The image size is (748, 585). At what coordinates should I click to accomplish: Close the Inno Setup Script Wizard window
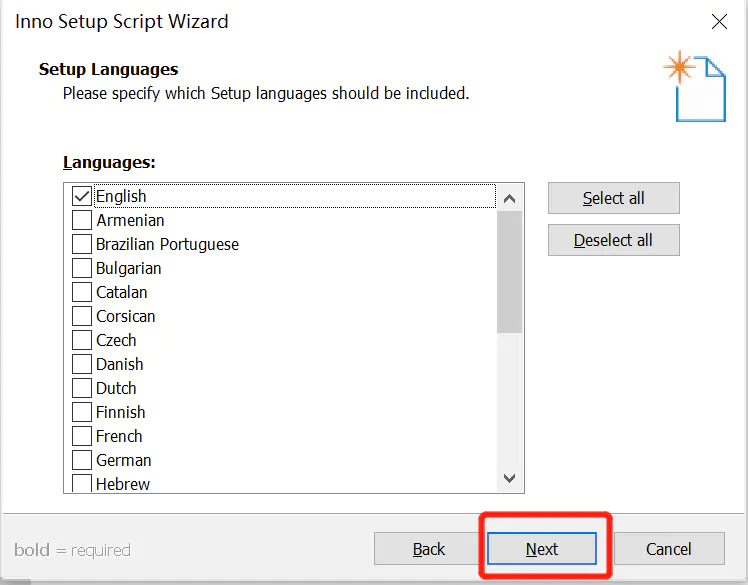click(719, 21)
